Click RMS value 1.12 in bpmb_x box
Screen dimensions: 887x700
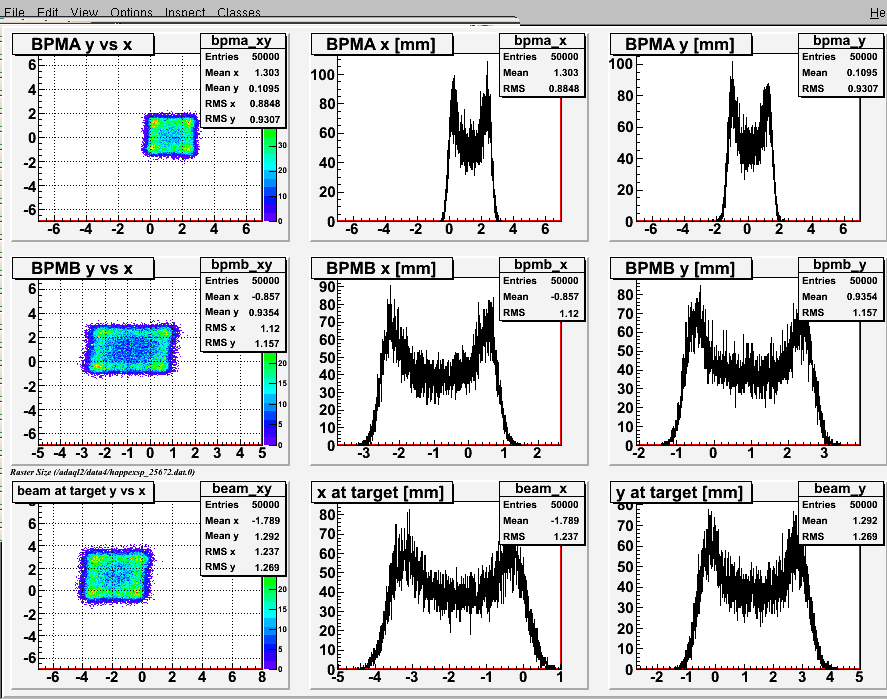[569, 313]
